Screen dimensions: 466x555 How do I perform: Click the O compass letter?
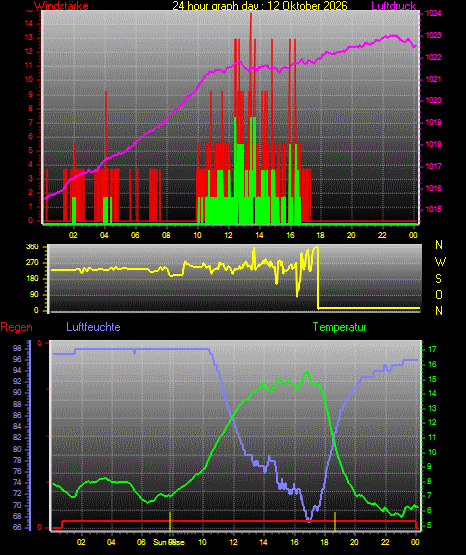439,294
